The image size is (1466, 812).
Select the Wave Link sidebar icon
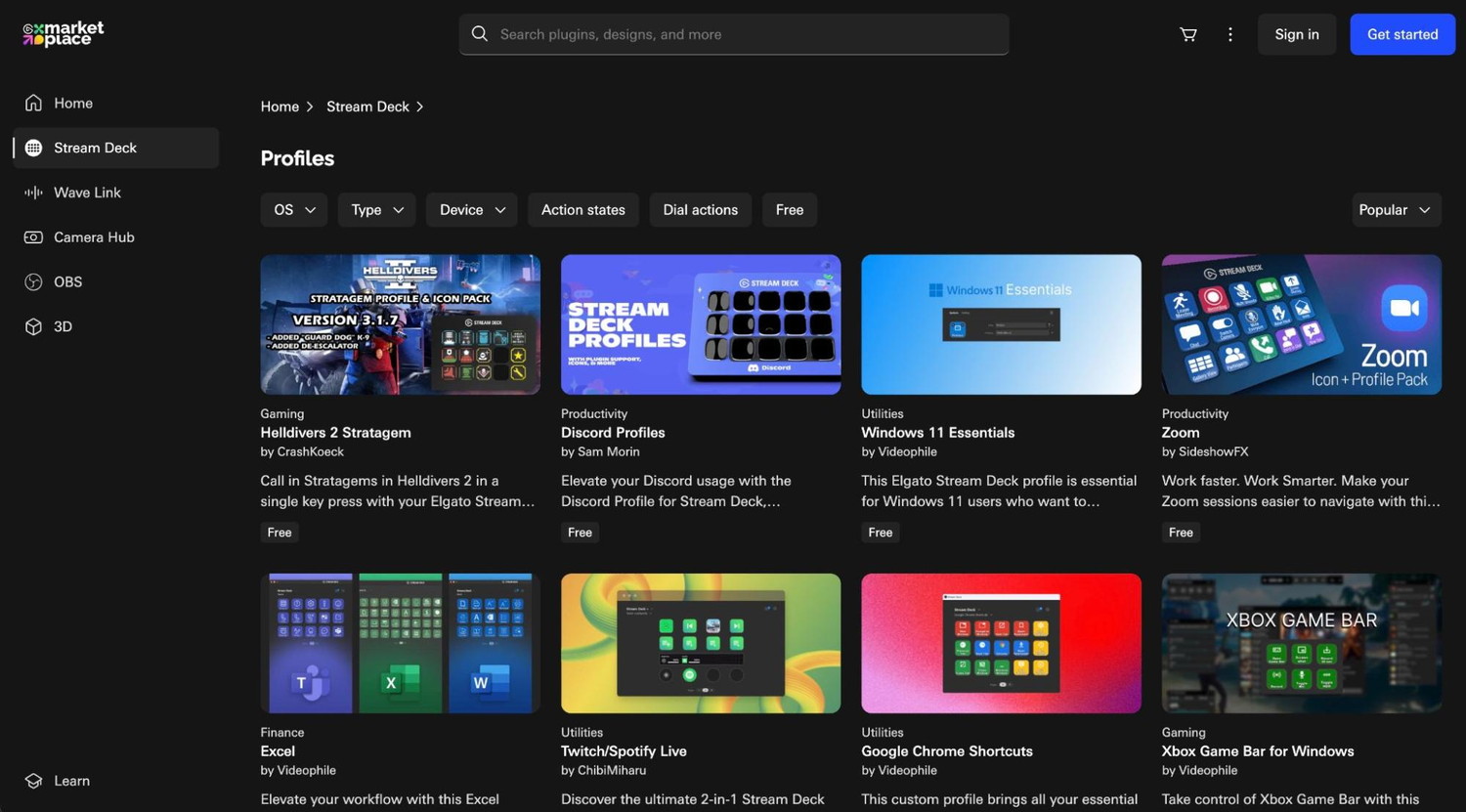click(x=34, y=192)
